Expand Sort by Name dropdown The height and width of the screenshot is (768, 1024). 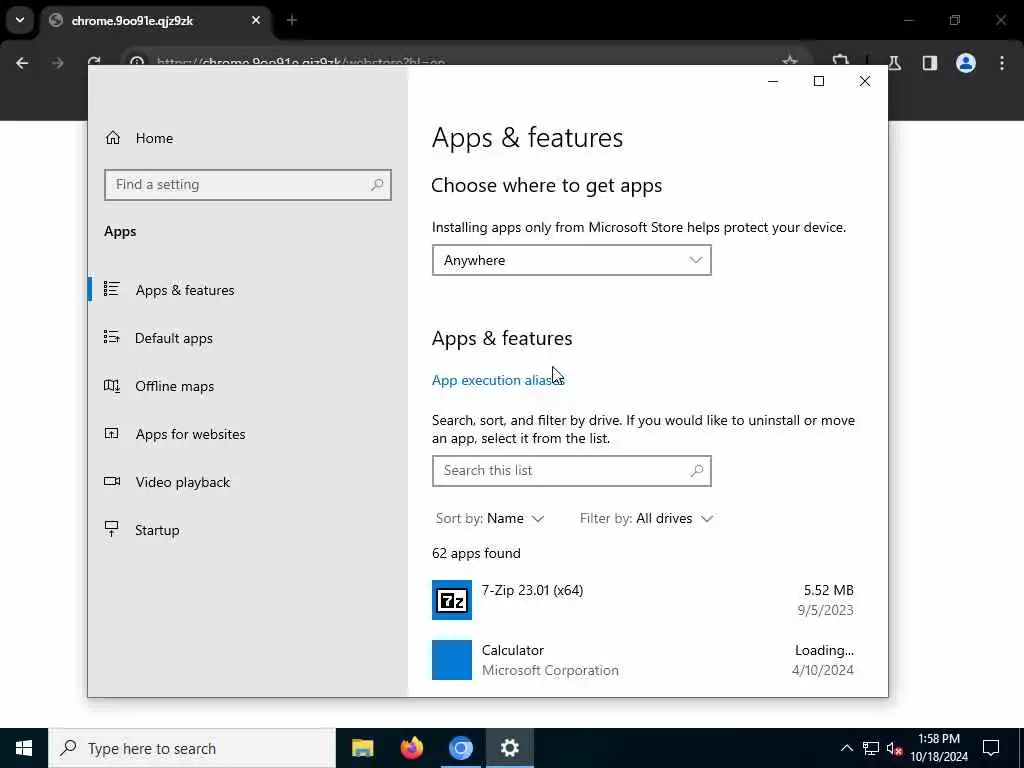coord(490,519)
